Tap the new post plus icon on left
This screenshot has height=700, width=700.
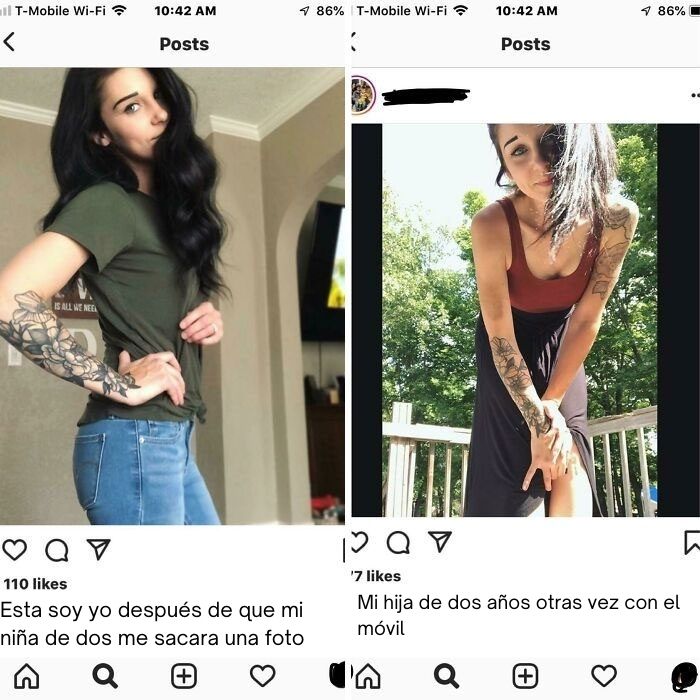coord(184,676)
